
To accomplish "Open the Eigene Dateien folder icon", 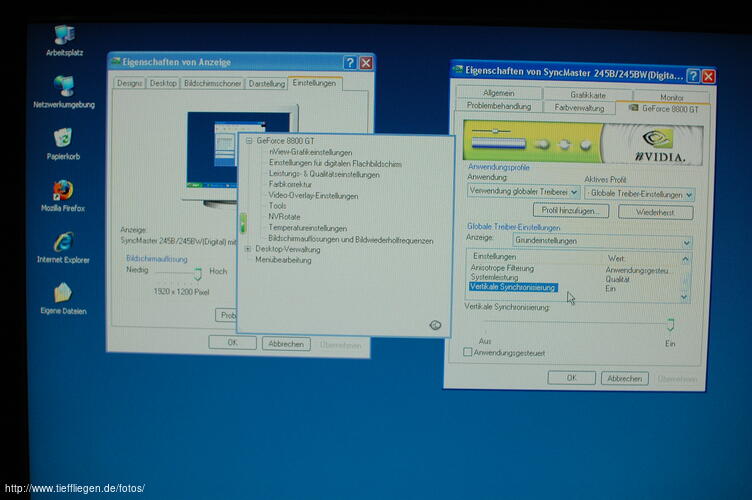I will point(63,298).
